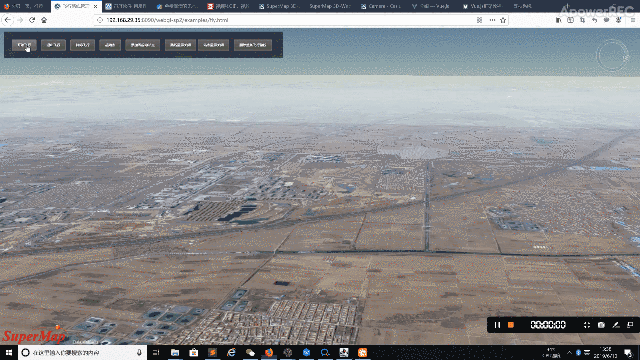Open Internet Explorer from the taskbar
The width and height of the screenshot is (640, 360).
pos(231,352)
